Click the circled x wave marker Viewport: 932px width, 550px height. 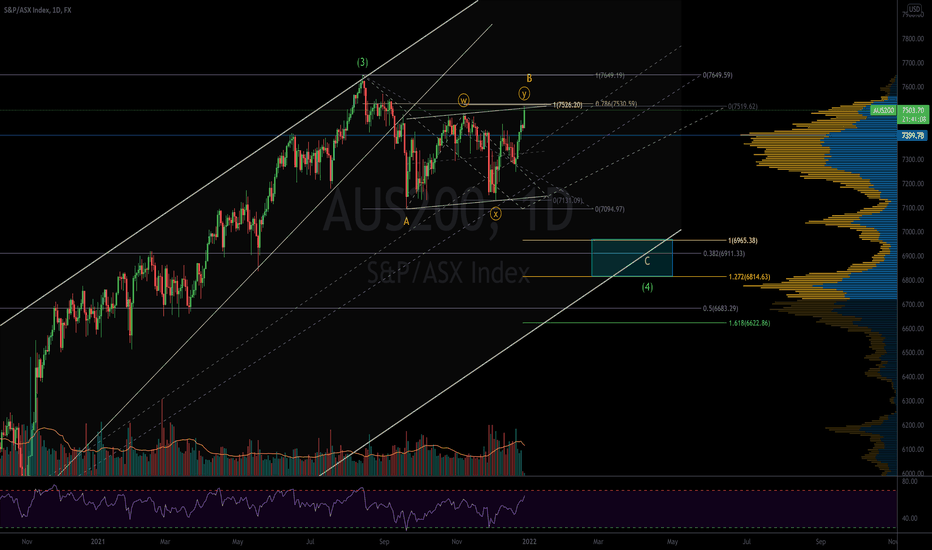click(x=495, y=213)
